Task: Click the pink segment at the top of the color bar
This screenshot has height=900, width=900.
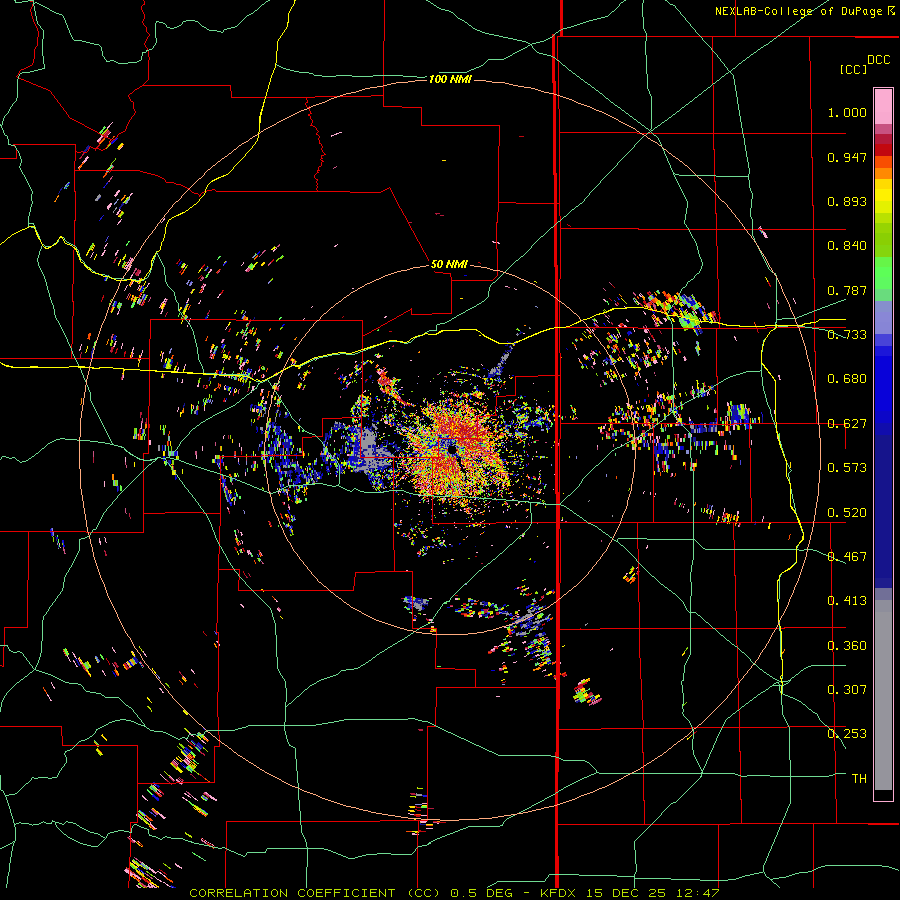Action: 883,107
